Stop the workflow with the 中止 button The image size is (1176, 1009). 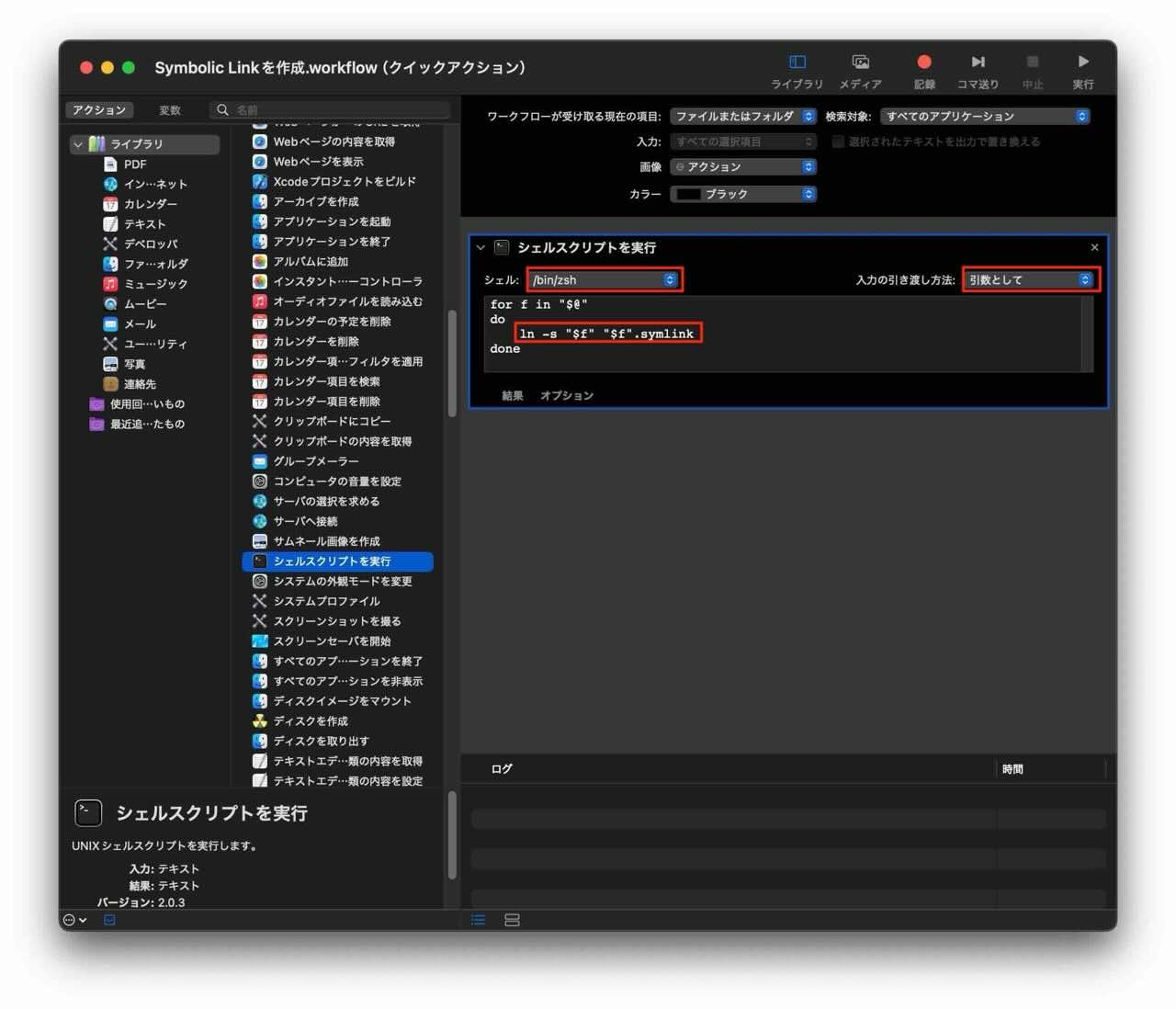[x=1033, y=71]
